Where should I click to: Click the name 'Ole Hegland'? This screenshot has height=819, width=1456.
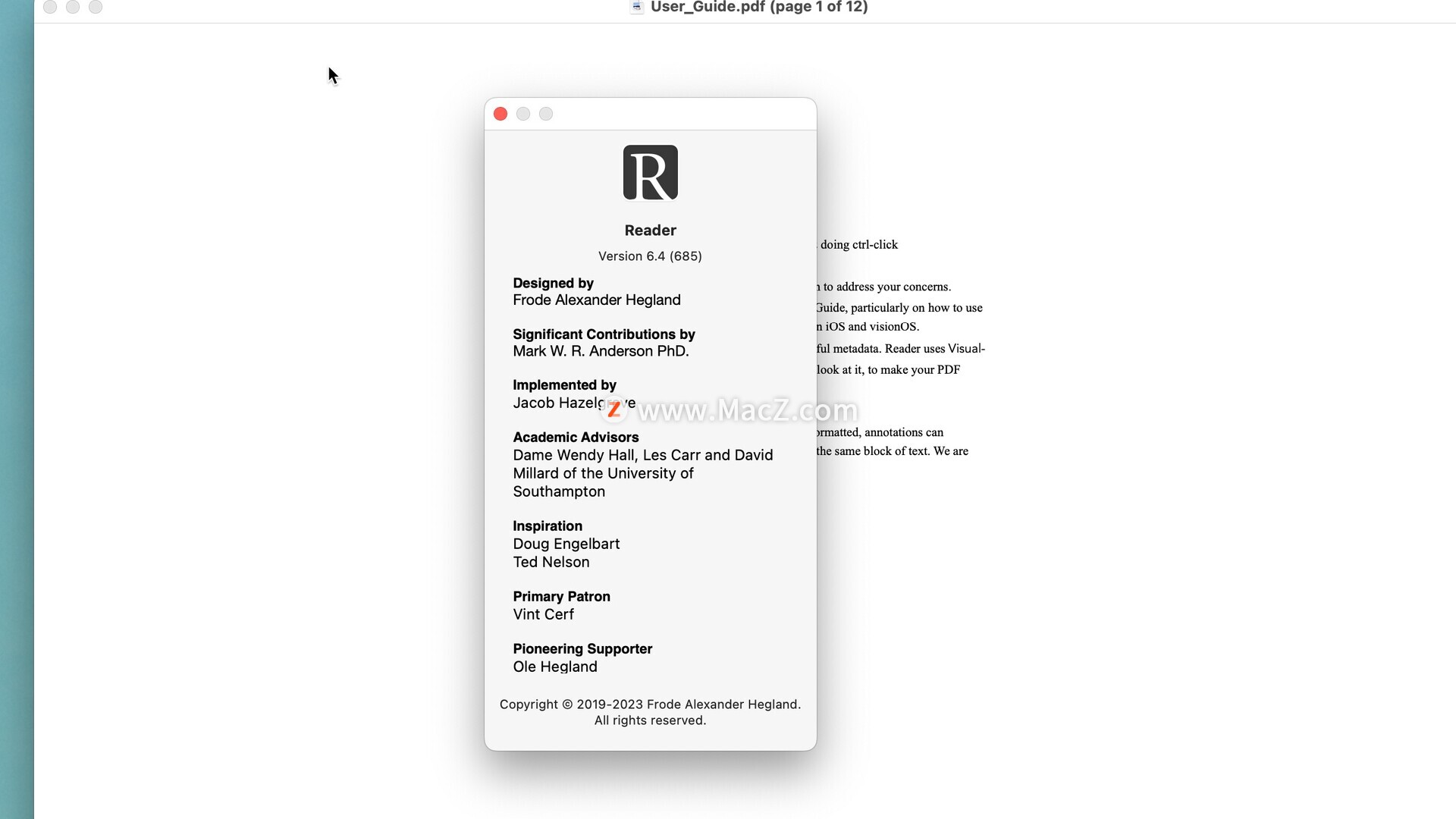pyautogui.click(x=555, y=667)
